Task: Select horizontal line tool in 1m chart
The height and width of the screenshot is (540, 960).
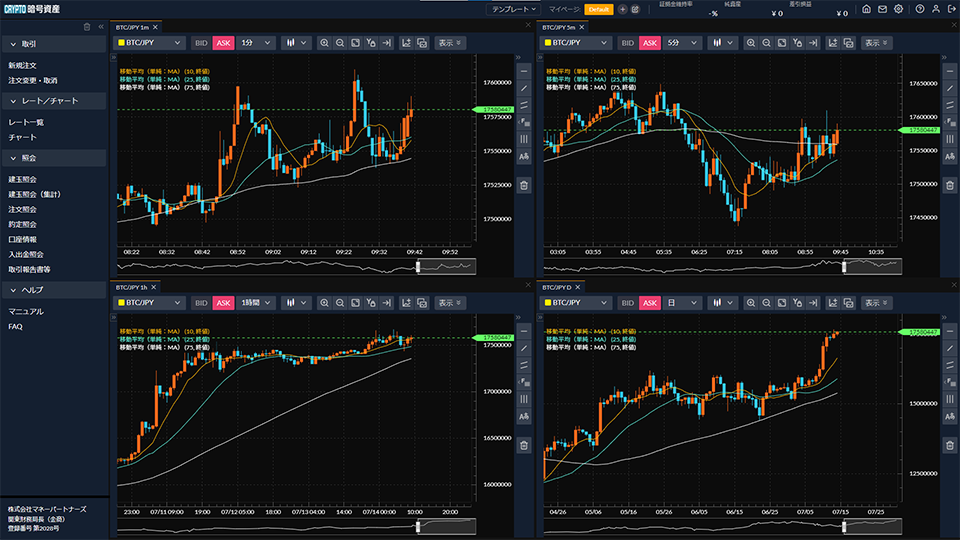Action: pos(523,72)
